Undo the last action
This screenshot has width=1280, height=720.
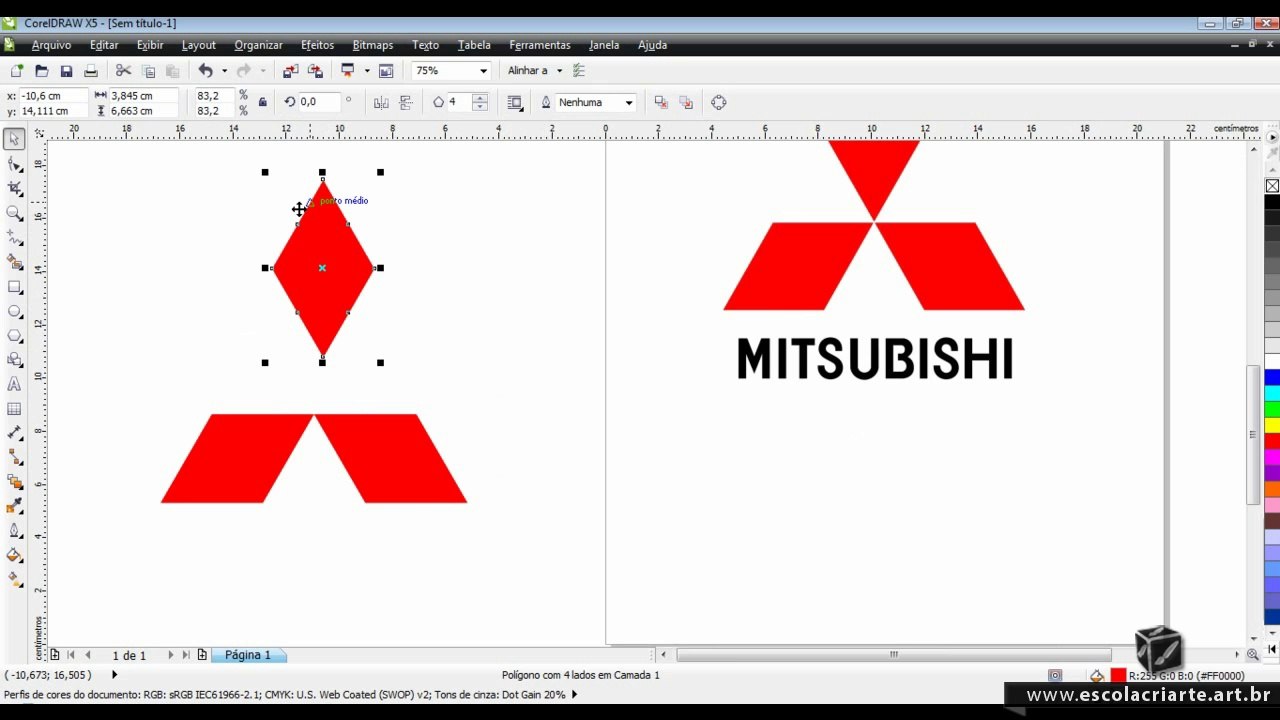(x=205, y=71)
